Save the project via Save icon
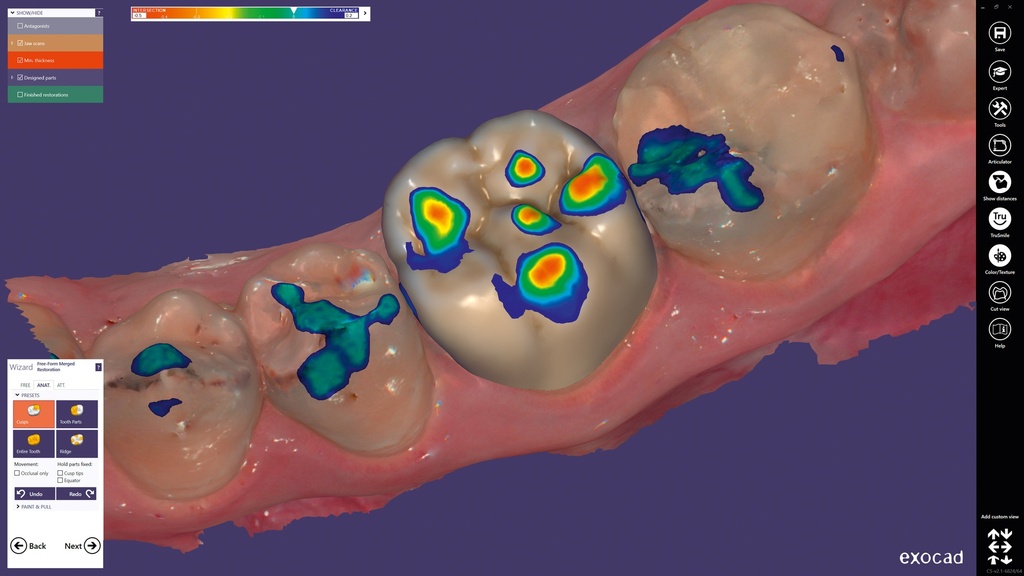1024x576 pixels. click(x=999, y=33)
